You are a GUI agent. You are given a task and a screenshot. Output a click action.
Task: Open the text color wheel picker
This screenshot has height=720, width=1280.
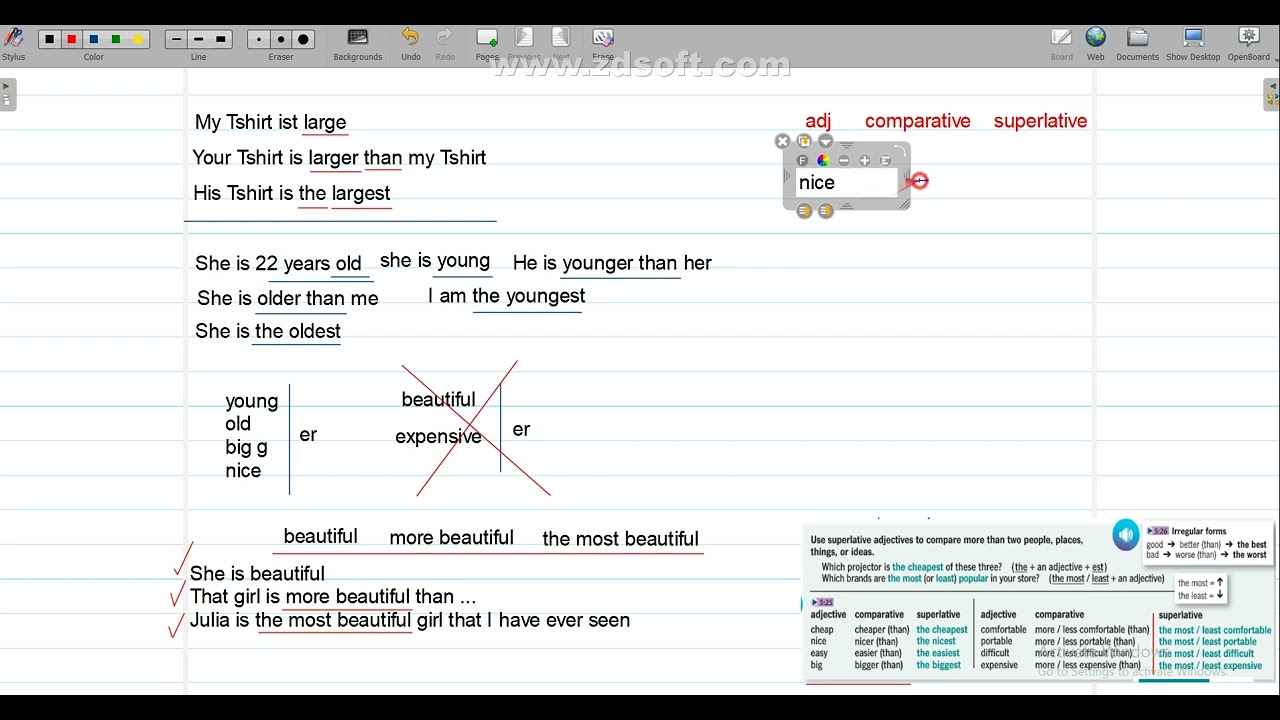tap(823, 160)
